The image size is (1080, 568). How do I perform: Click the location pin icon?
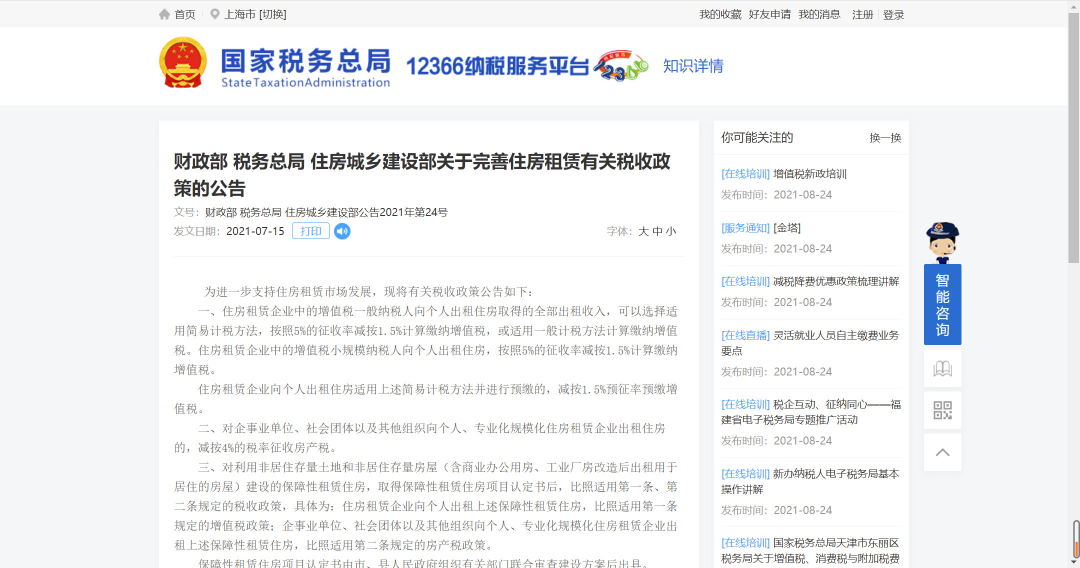coord(214,14)
